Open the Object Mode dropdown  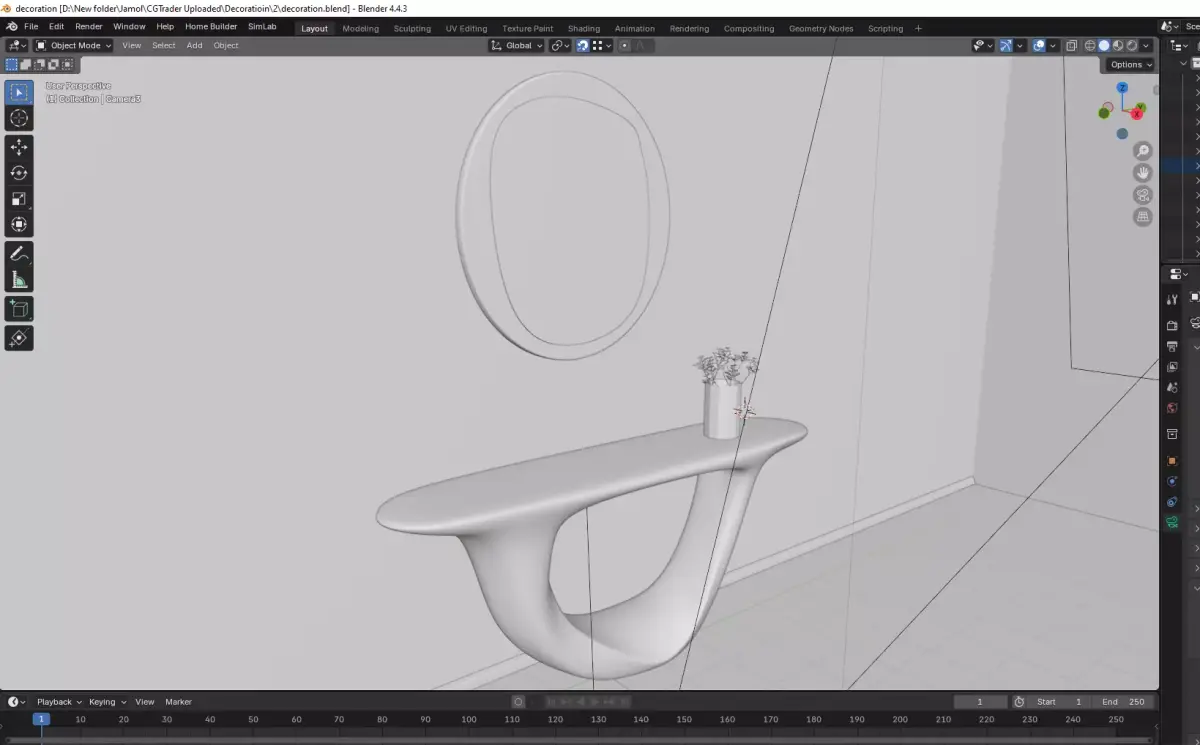pyautogui.click(x=75, y=45)
